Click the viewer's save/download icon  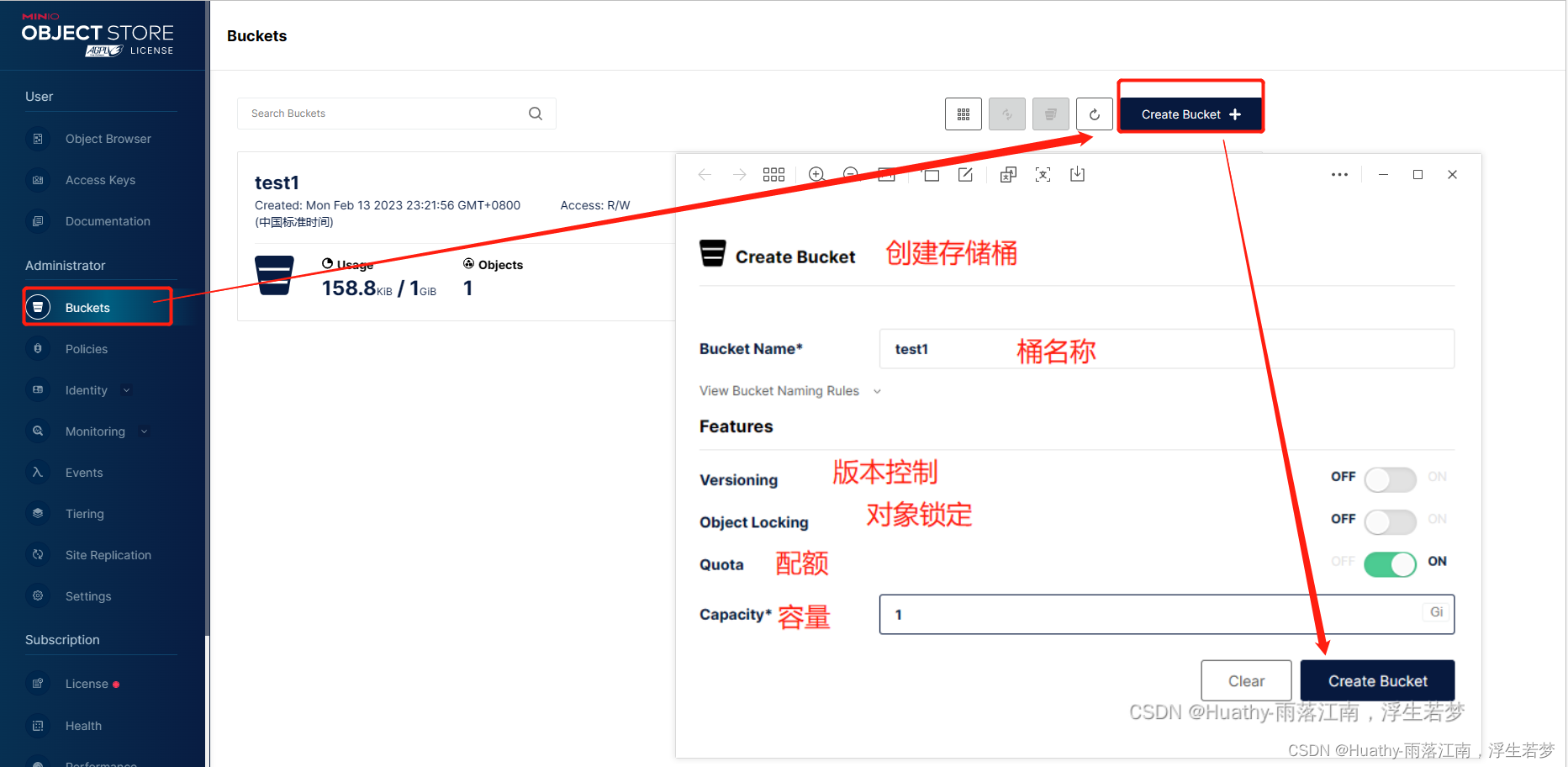point(1077,174)
